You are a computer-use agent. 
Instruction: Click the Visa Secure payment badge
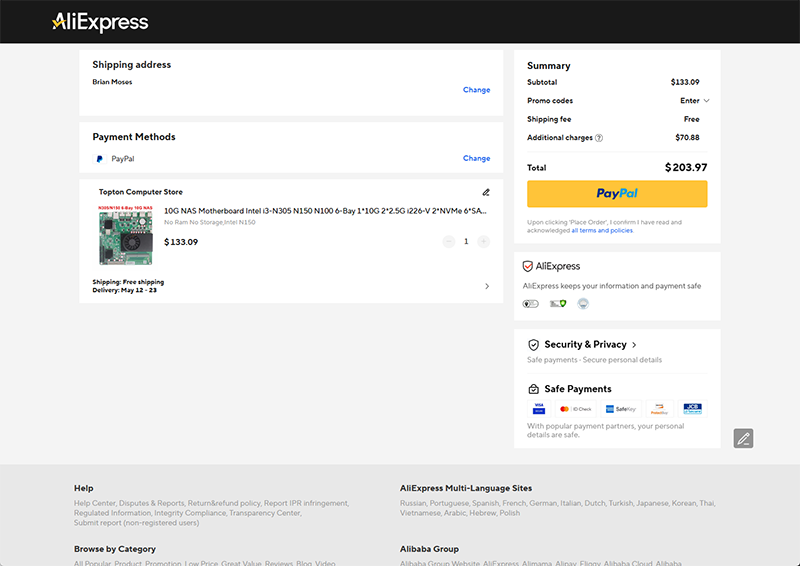(539, 409)
